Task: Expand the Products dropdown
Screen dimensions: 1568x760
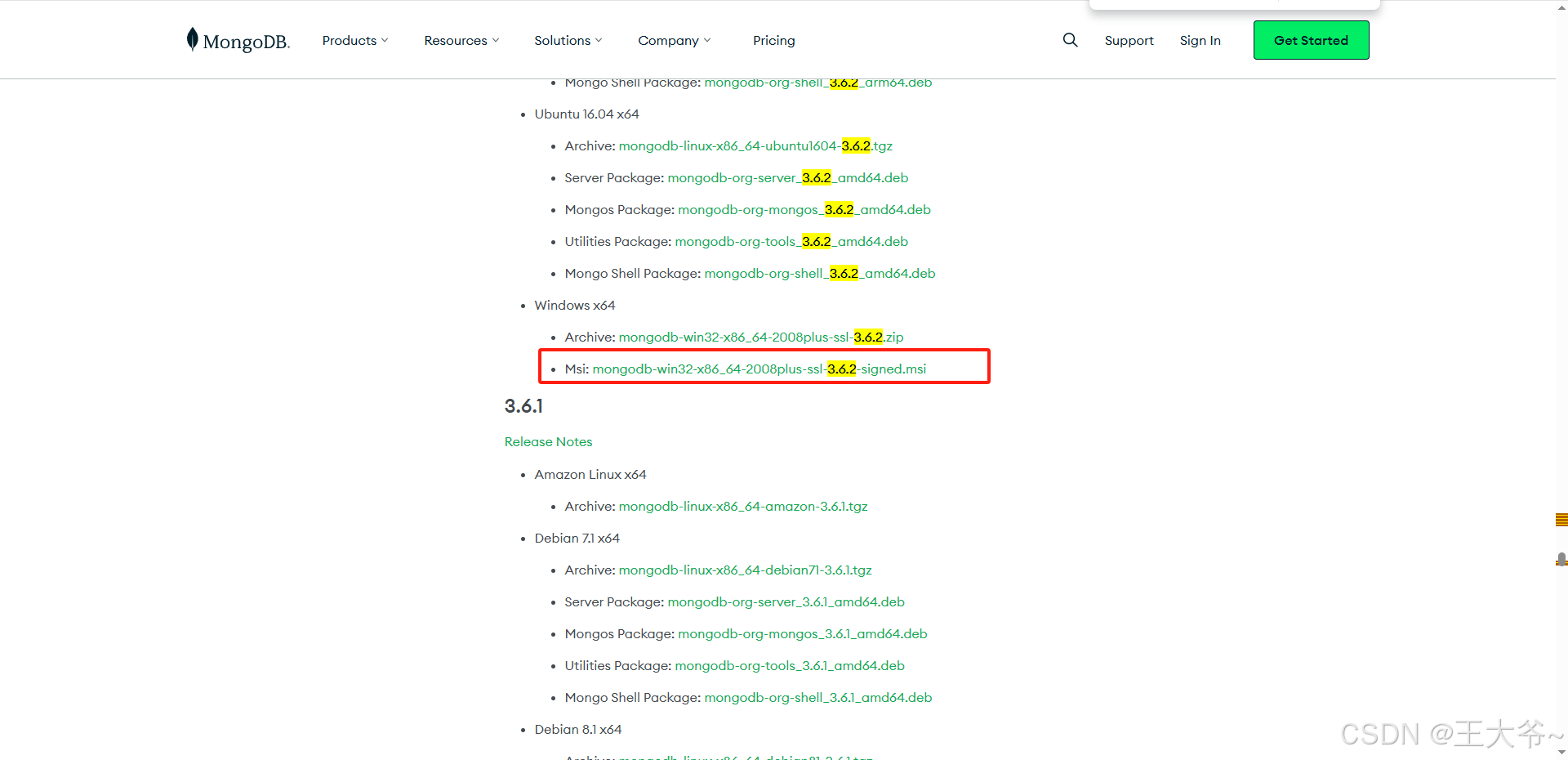Action: tap(355, 40)
